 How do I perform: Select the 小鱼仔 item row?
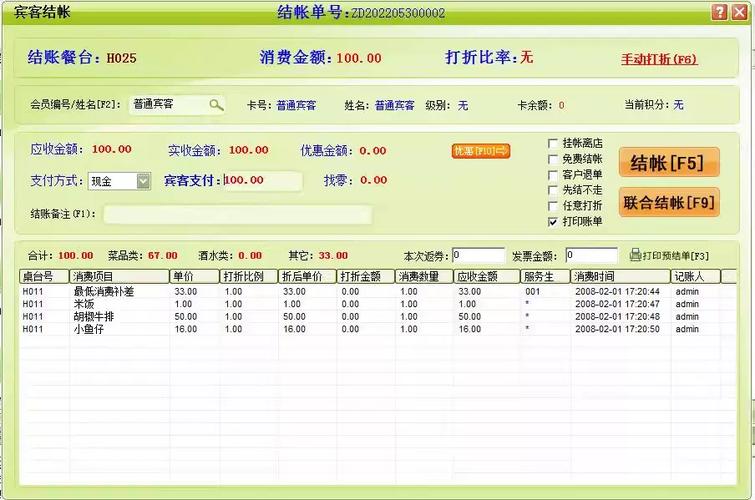[378, 329]
